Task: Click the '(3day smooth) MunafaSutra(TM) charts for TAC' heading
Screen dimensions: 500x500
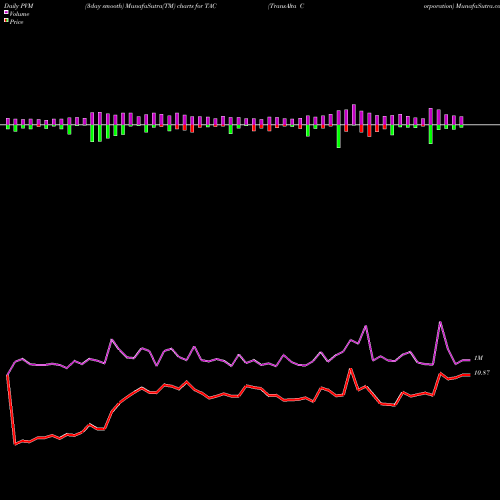Action: coord(151,6)
